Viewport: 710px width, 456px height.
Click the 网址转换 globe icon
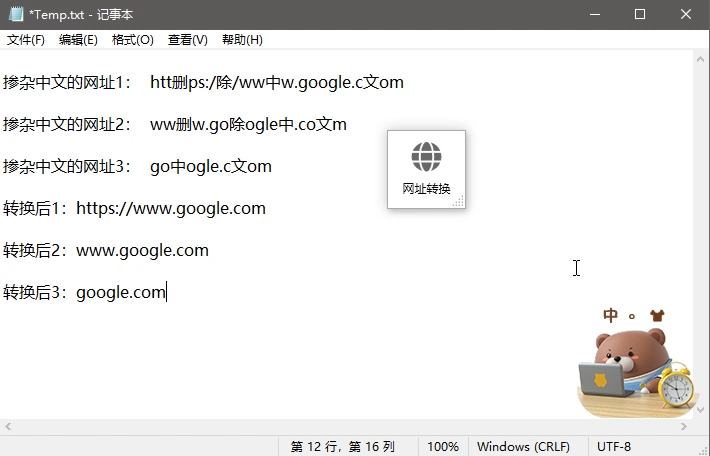426,157
